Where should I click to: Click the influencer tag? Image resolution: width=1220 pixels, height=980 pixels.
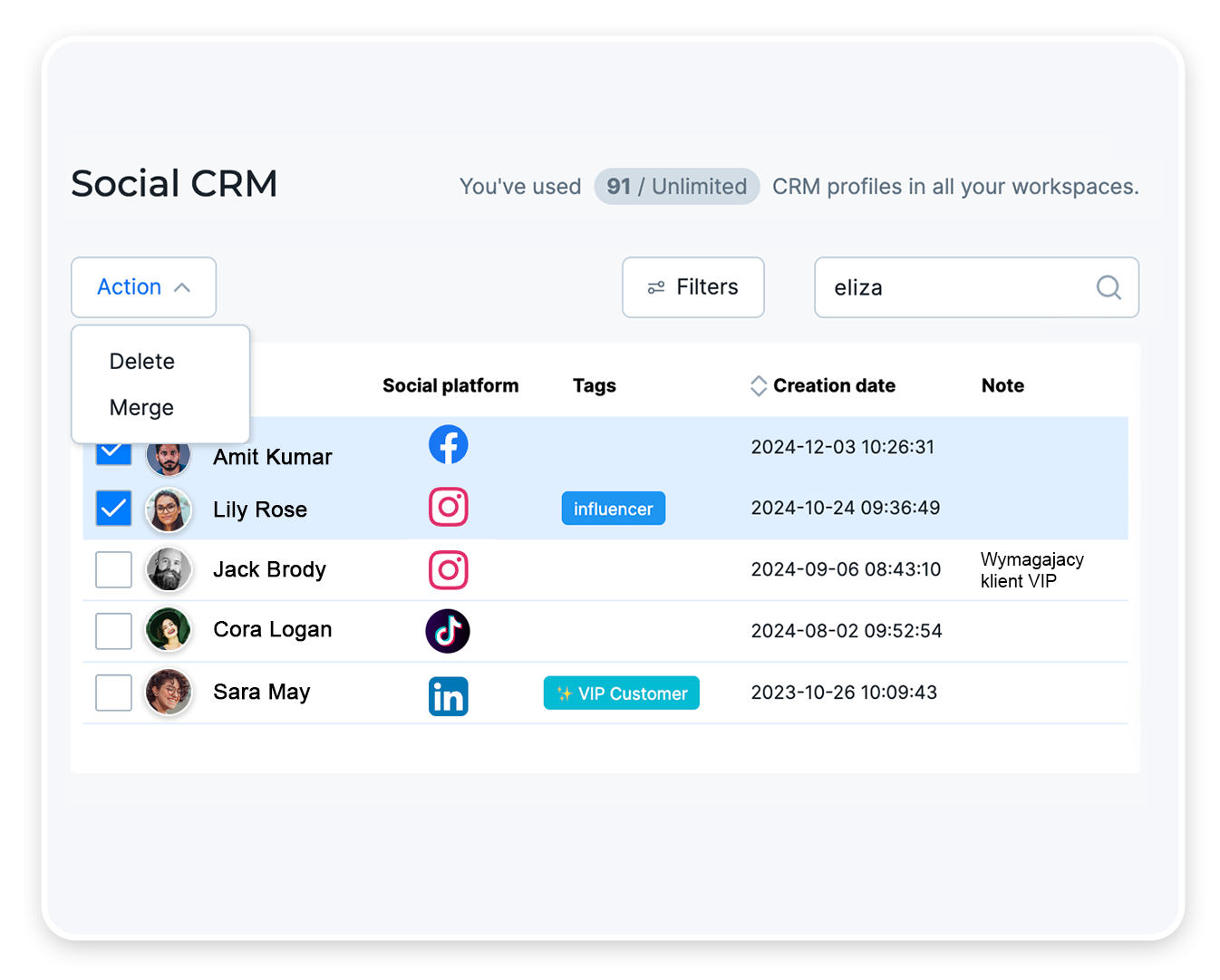613,509
